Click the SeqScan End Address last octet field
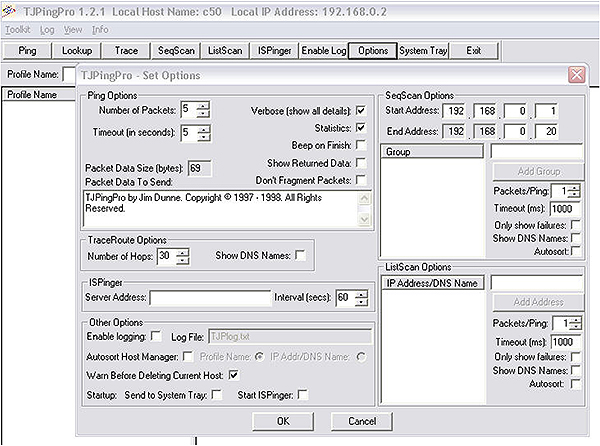Image resolution: width=600 pixels, height=446 pixels. (x=546, y=131)
